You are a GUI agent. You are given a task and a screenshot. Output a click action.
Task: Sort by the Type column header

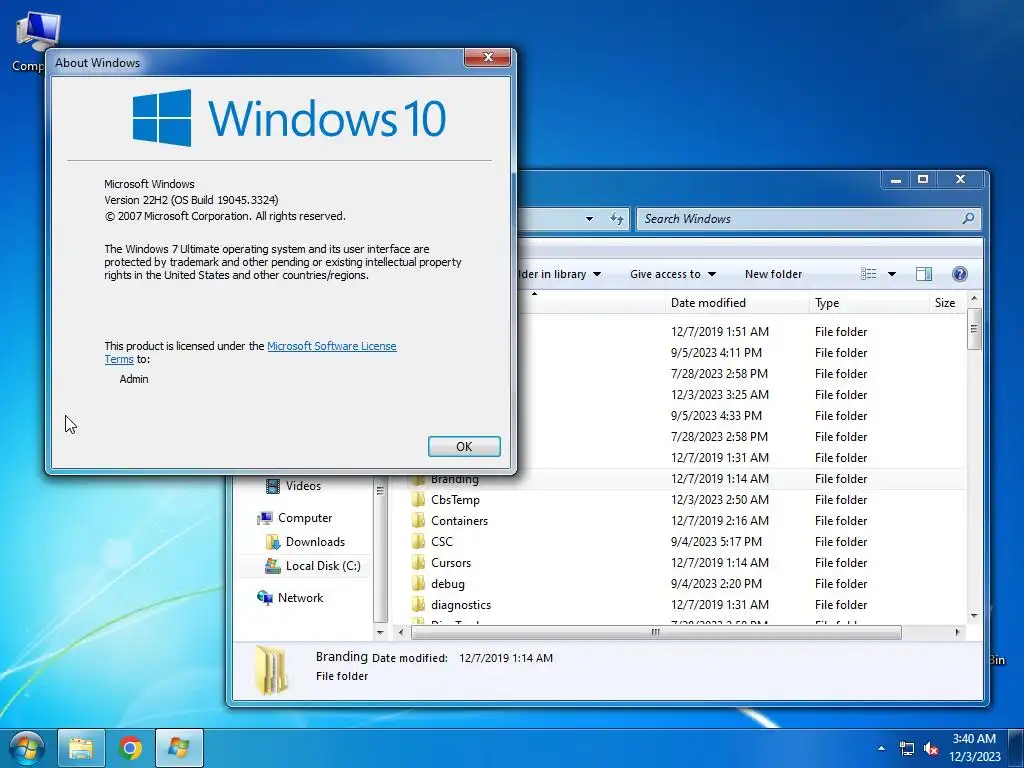[x=869, y=302]
